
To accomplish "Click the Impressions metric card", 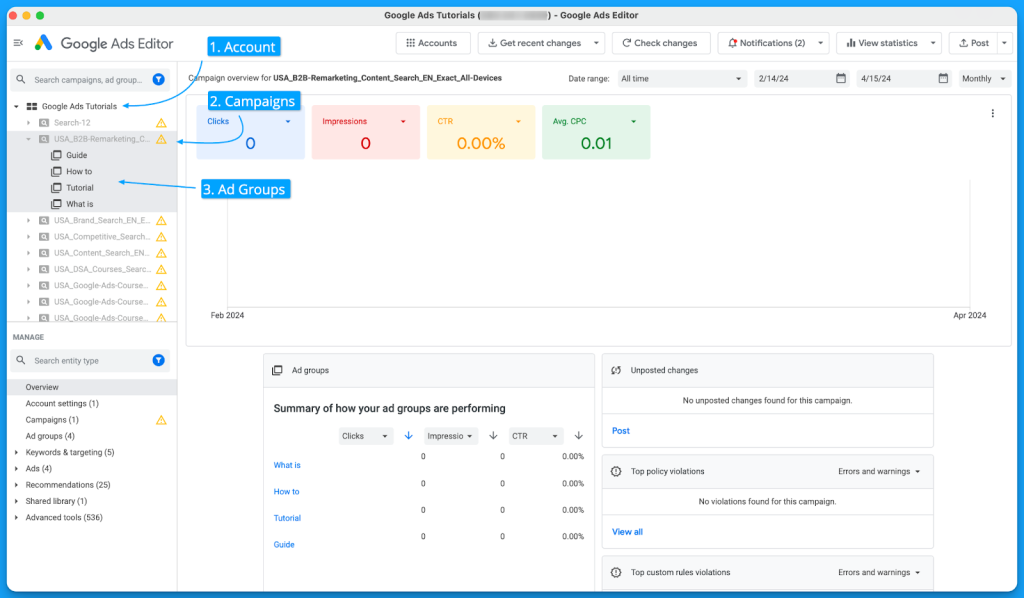I will [365, 133].
